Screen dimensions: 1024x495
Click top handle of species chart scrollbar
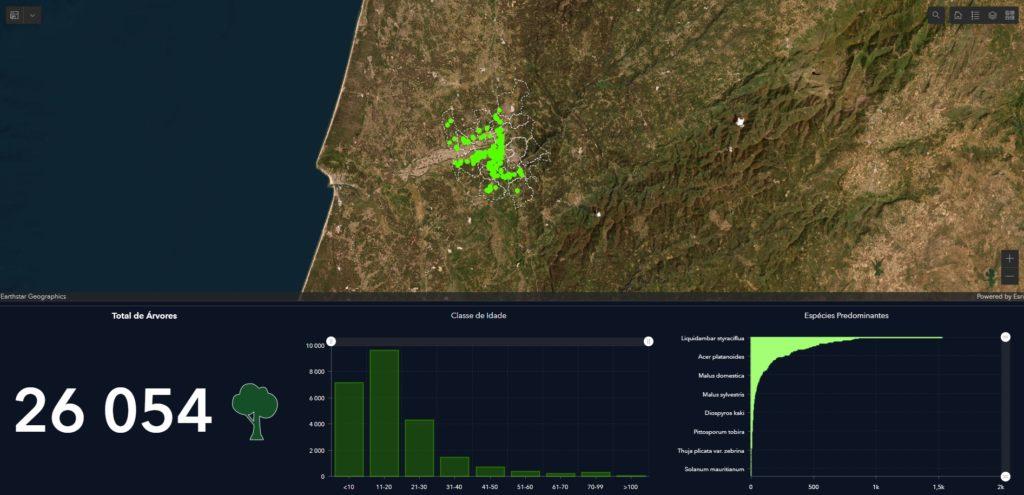(x=1005, y=337)
